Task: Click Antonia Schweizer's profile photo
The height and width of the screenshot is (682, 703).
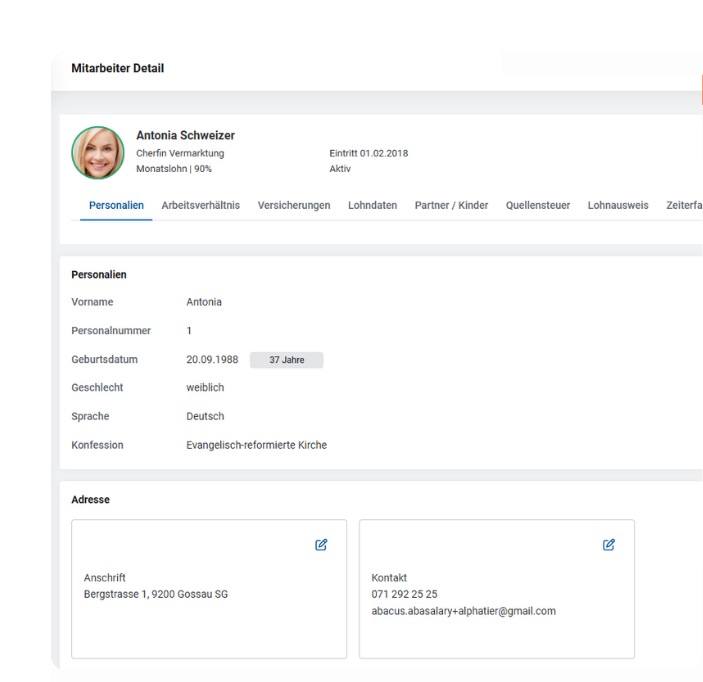Action: 98,153
